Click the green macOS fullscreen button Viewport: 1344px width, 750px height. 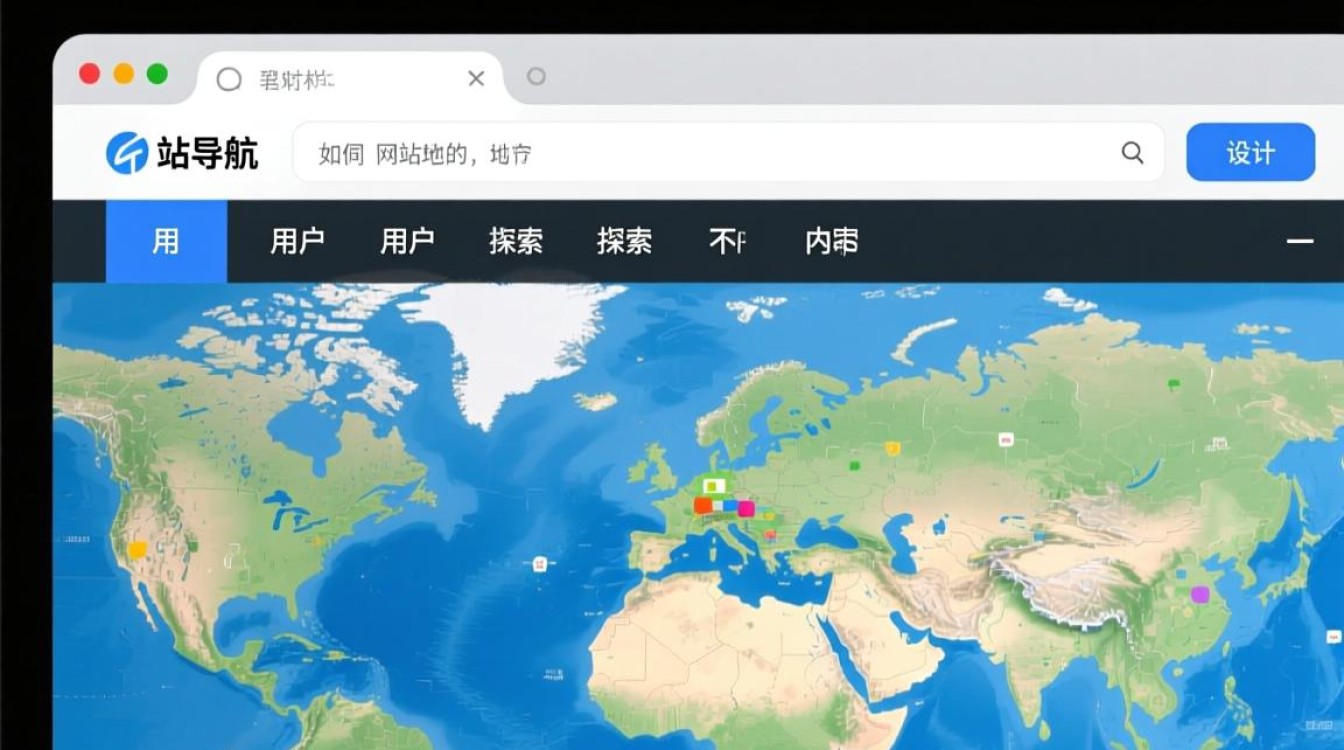pyautogui.click(x=157, y=74)
